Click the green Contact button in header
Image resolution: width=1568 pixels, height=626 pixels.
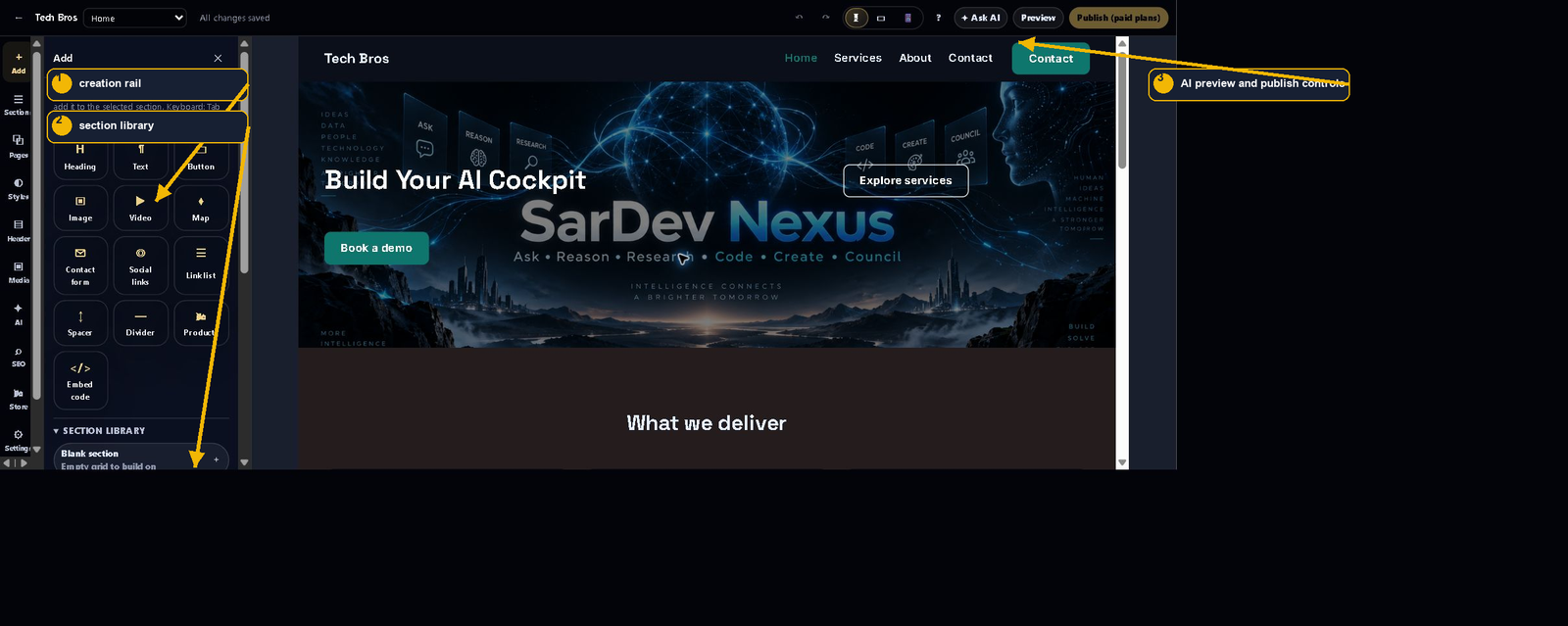(x=1051, y=59)
